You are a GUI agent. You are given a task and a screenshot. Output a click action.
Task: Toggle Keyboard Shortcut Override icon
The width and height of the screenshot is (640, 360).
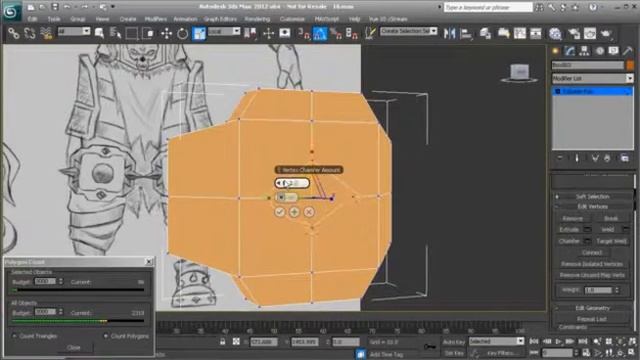(x=285, y=33)
